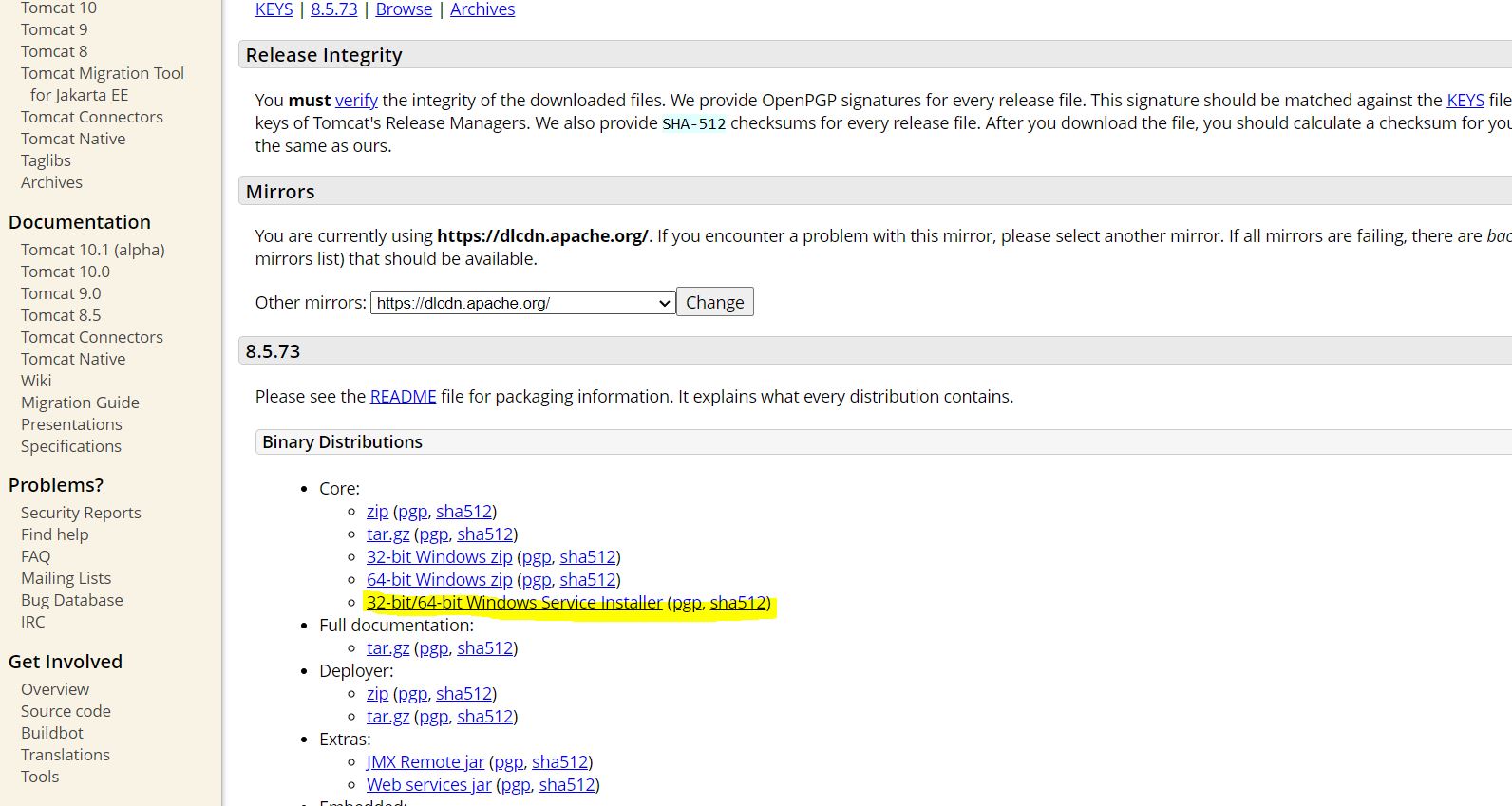Screen dimensions: 1512x806
Task: Open Tomcat 10.1 (alpha) documentation
Action: point(93,250)
